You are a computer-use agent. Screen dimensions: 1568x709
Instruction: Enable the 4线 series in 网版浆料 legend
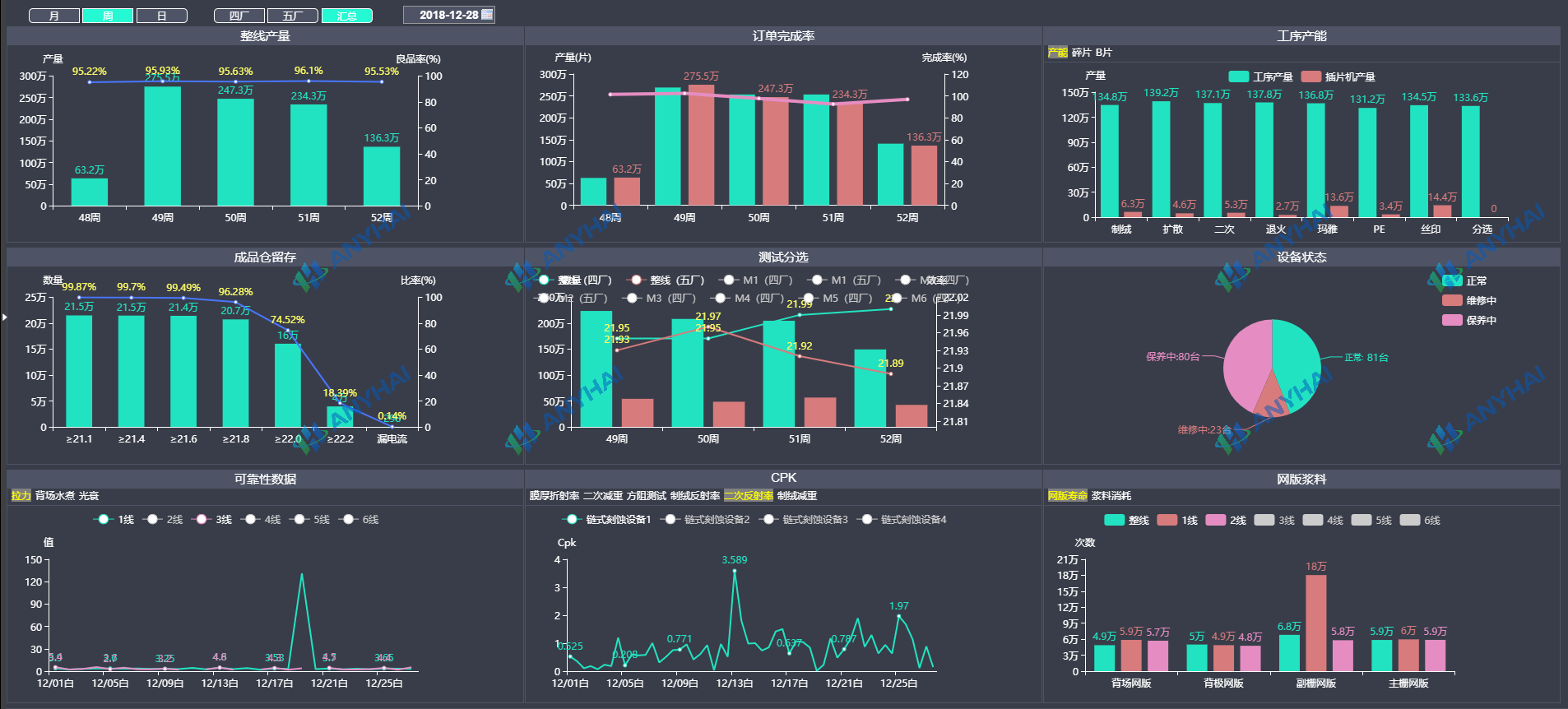click(x=1313, y=520)
